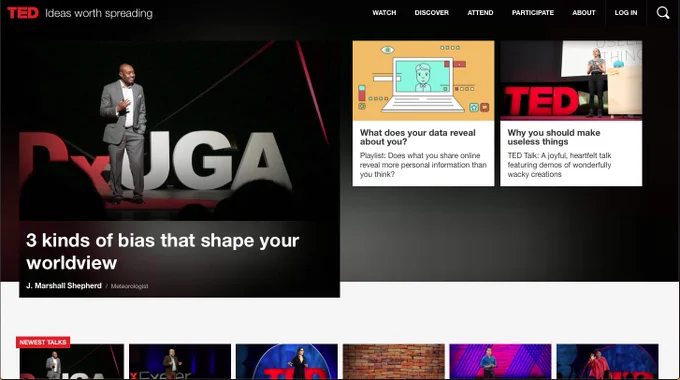680x380 pixels.
Task: Click LOG IN in the header
Action: coord(626,13)
